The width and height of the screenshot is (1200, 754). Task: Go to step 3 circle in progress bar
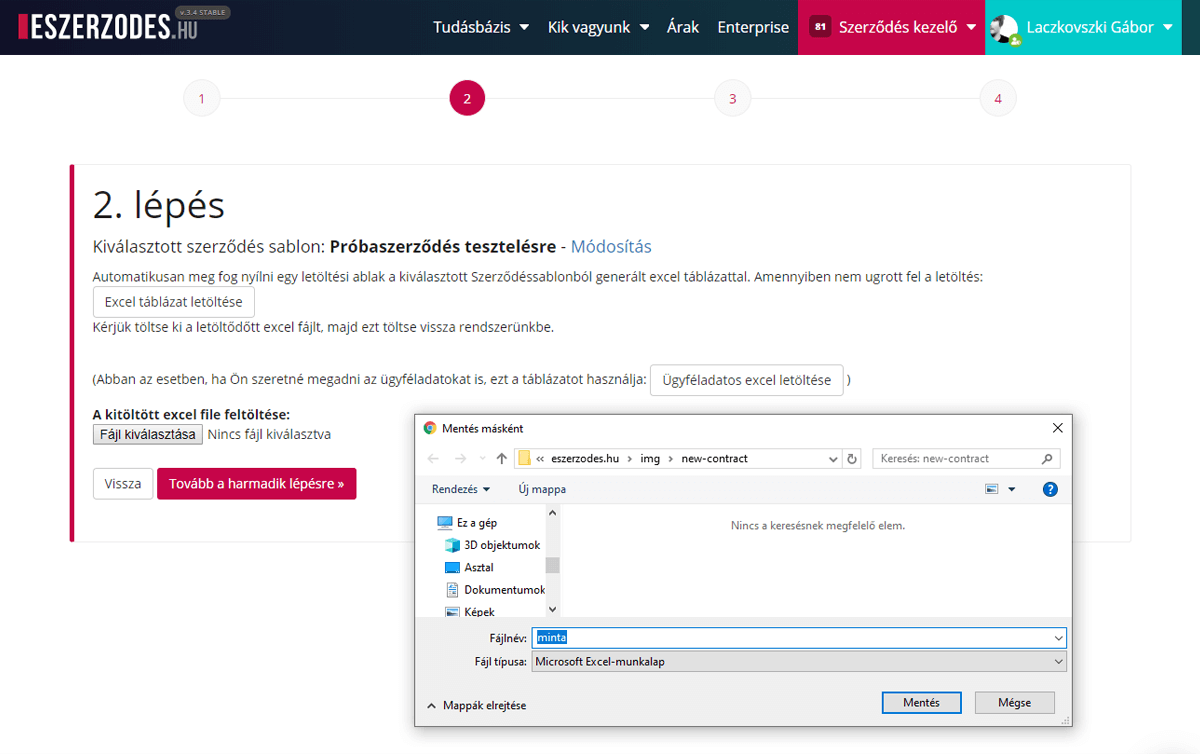(x=732, y=99)
